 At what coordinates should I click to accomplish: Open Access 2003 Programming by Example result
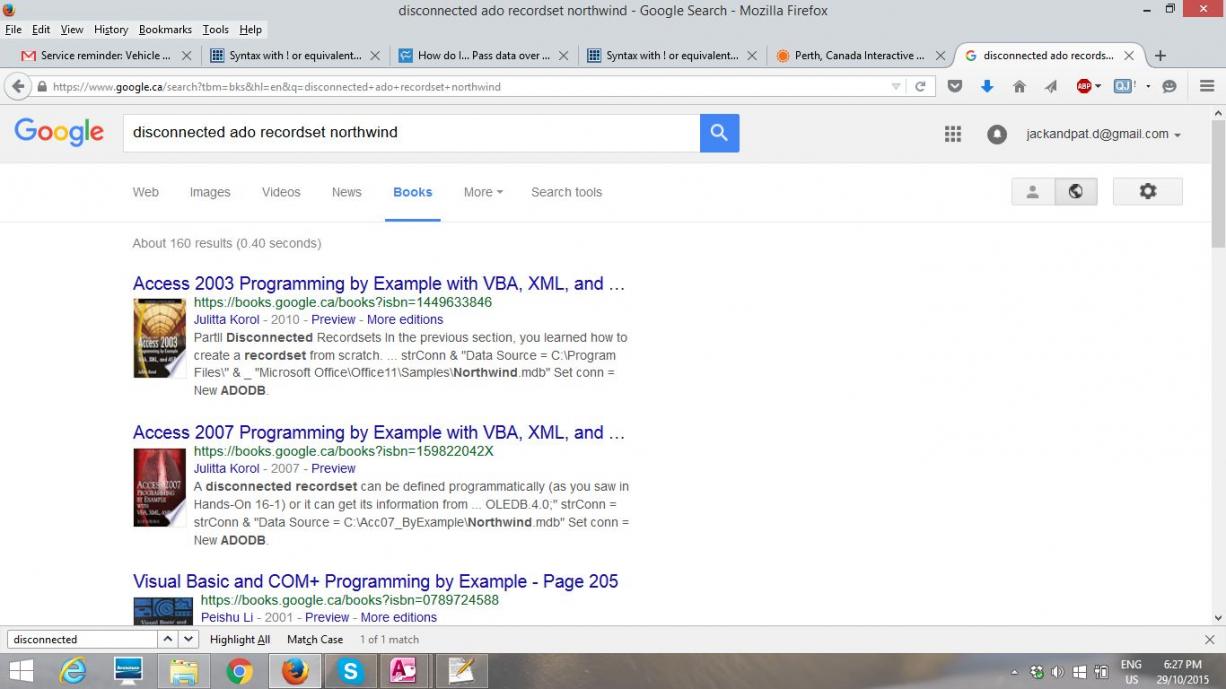point(379,284)
